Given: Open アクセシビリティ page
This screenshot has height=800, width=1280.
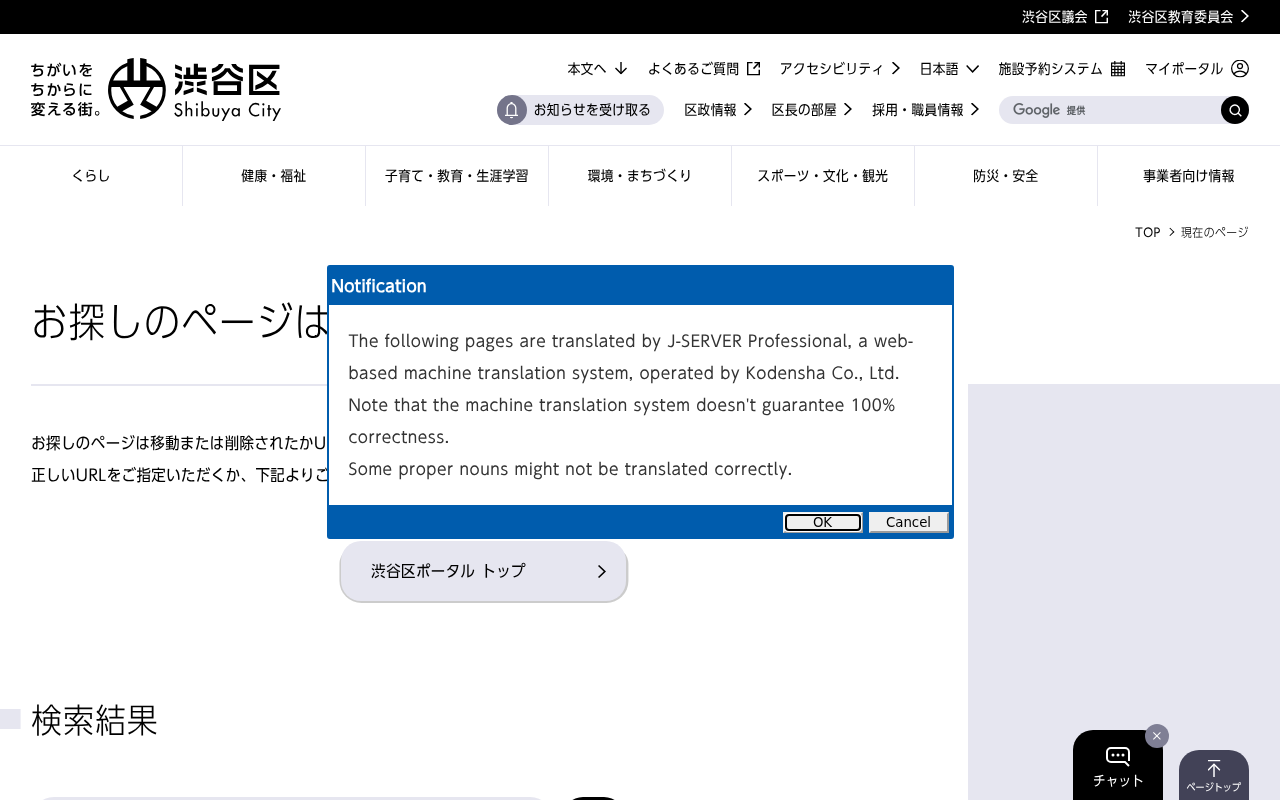Looking at the screenshot, I should click(840, 68).
